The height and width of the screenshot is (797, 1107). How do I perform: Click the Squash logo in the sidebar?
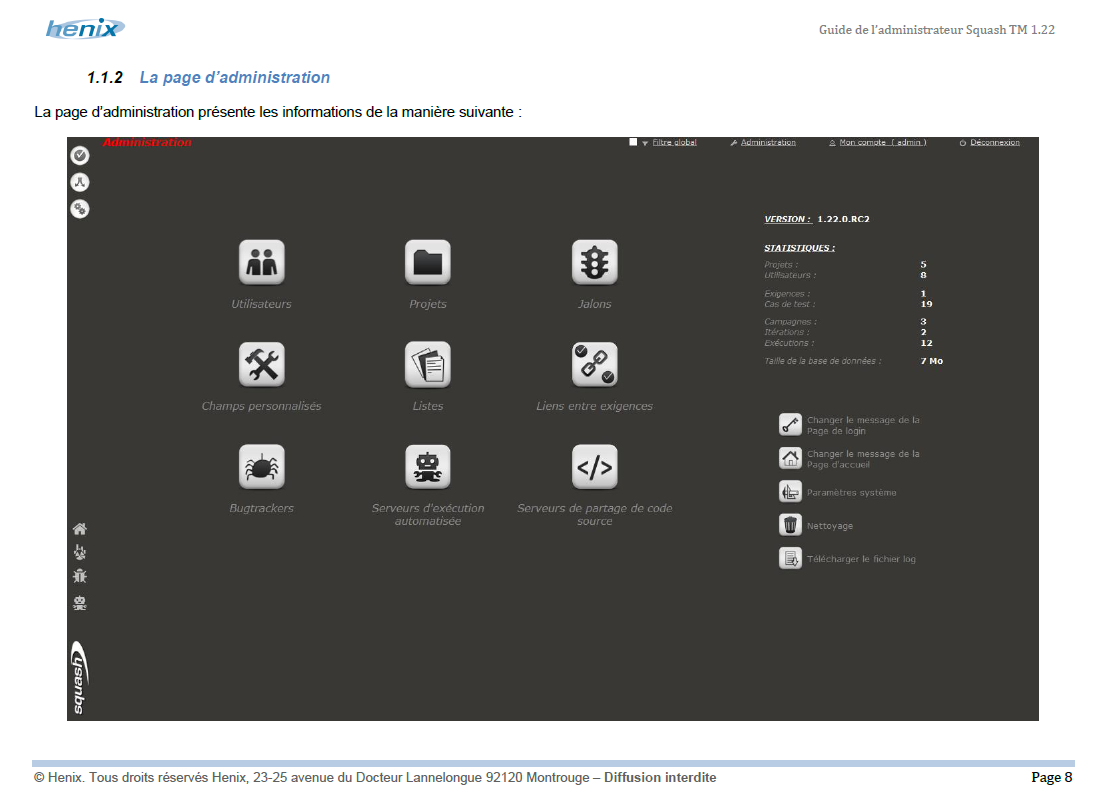[x=79, y=678]
